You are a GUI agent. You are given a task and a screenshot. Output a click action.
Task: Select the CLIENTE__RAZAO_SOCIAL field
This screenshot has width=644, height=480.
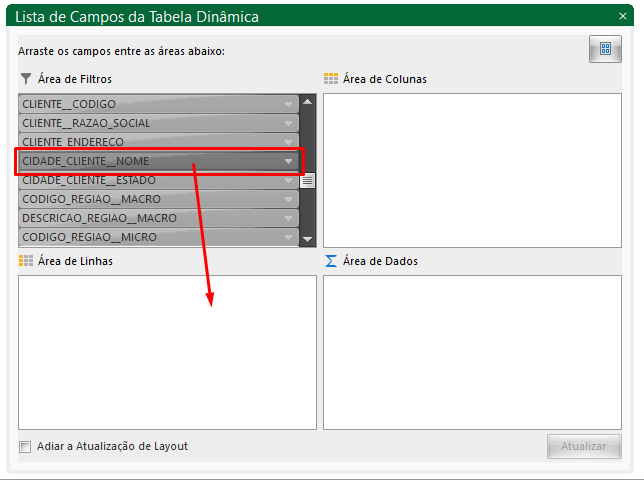[159, 123]
